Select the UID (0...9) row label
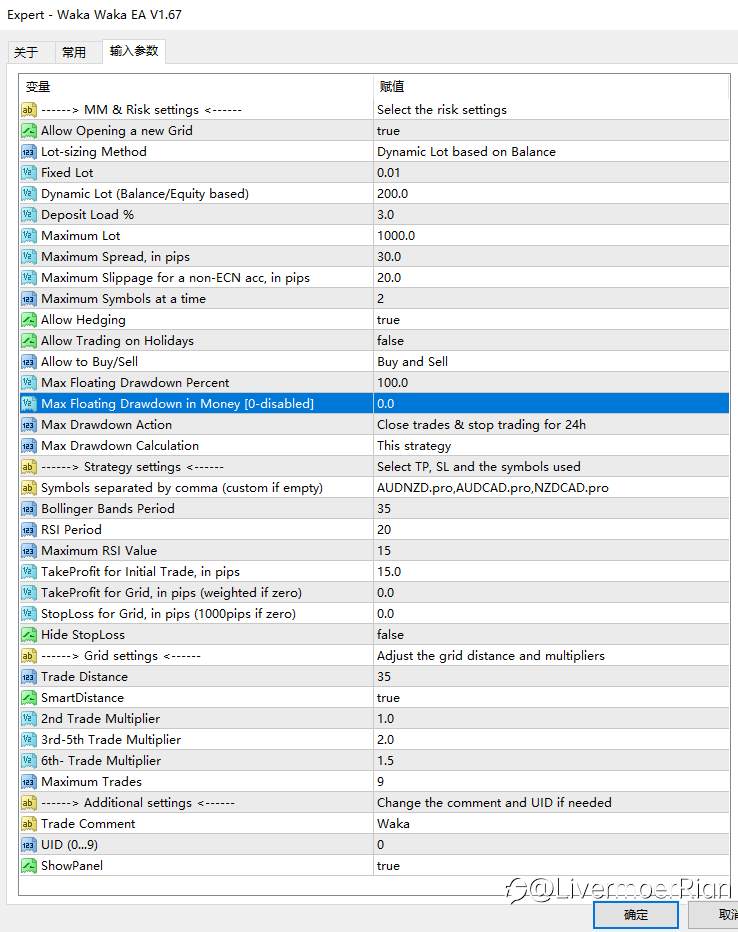The height and width of the screenshot is (932, 738). point(69,845)
